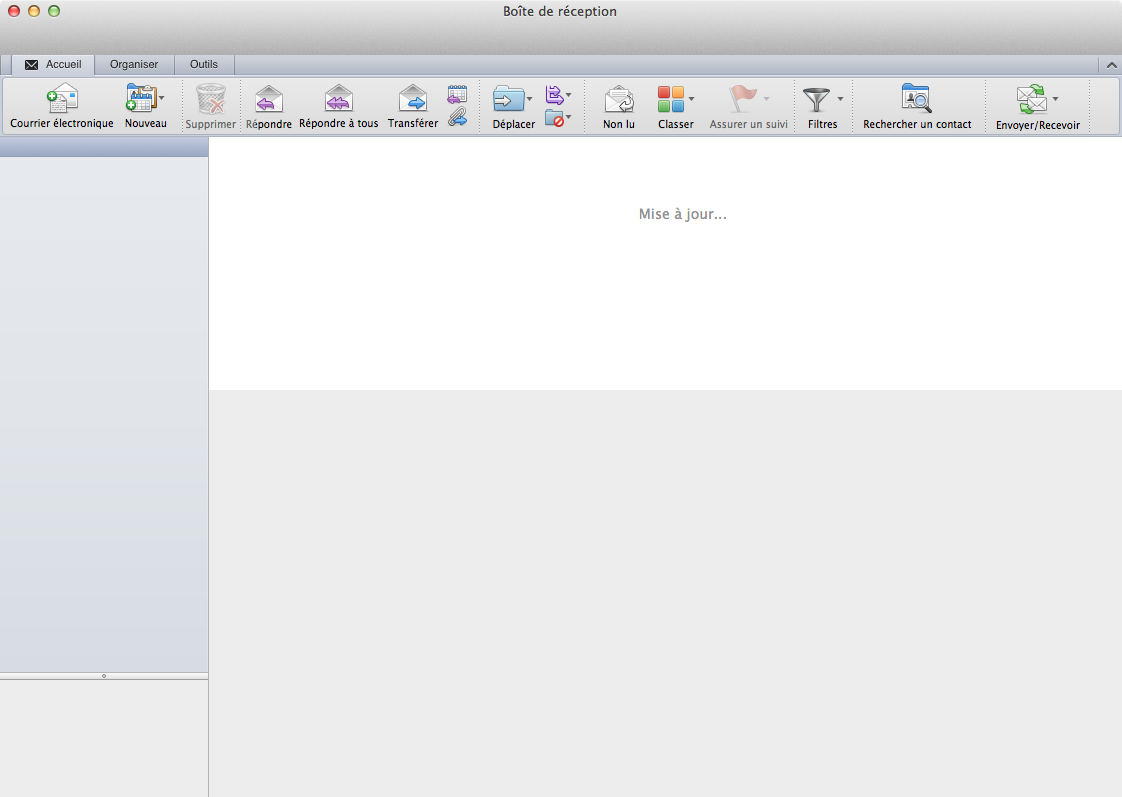Expand the Envoyer/Recevoir dropdown arrow
The height and width of the screenshot is (797, 1122).
click(x=1055, y=99)
